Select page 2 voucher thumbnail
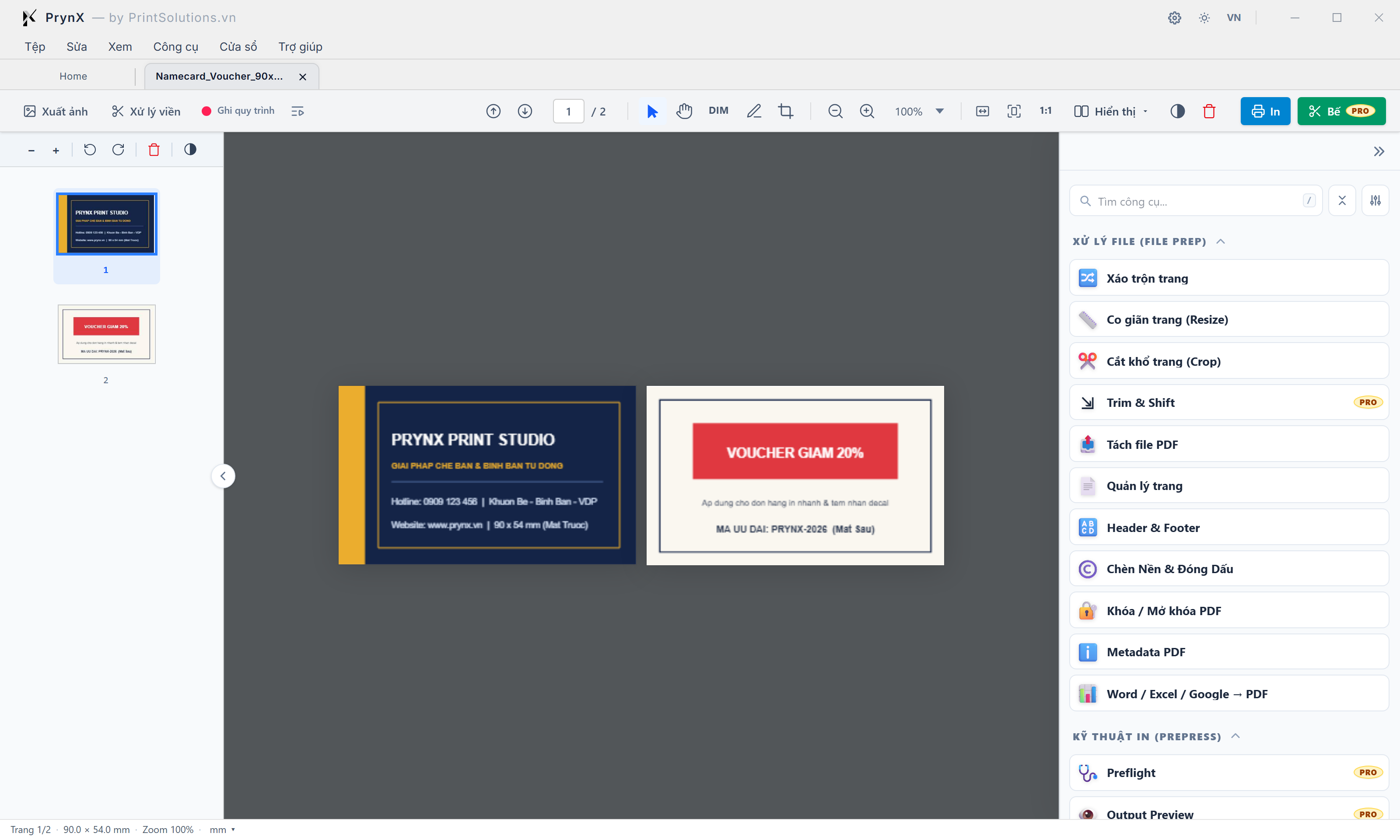This screenshot has height=840, width=1400. point(106,335)
